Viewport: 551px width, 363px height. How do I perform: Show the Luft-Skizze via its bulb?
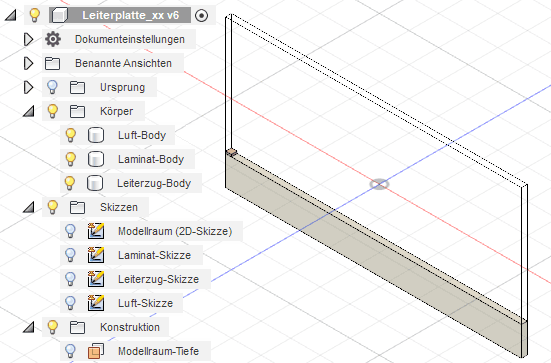71,303
